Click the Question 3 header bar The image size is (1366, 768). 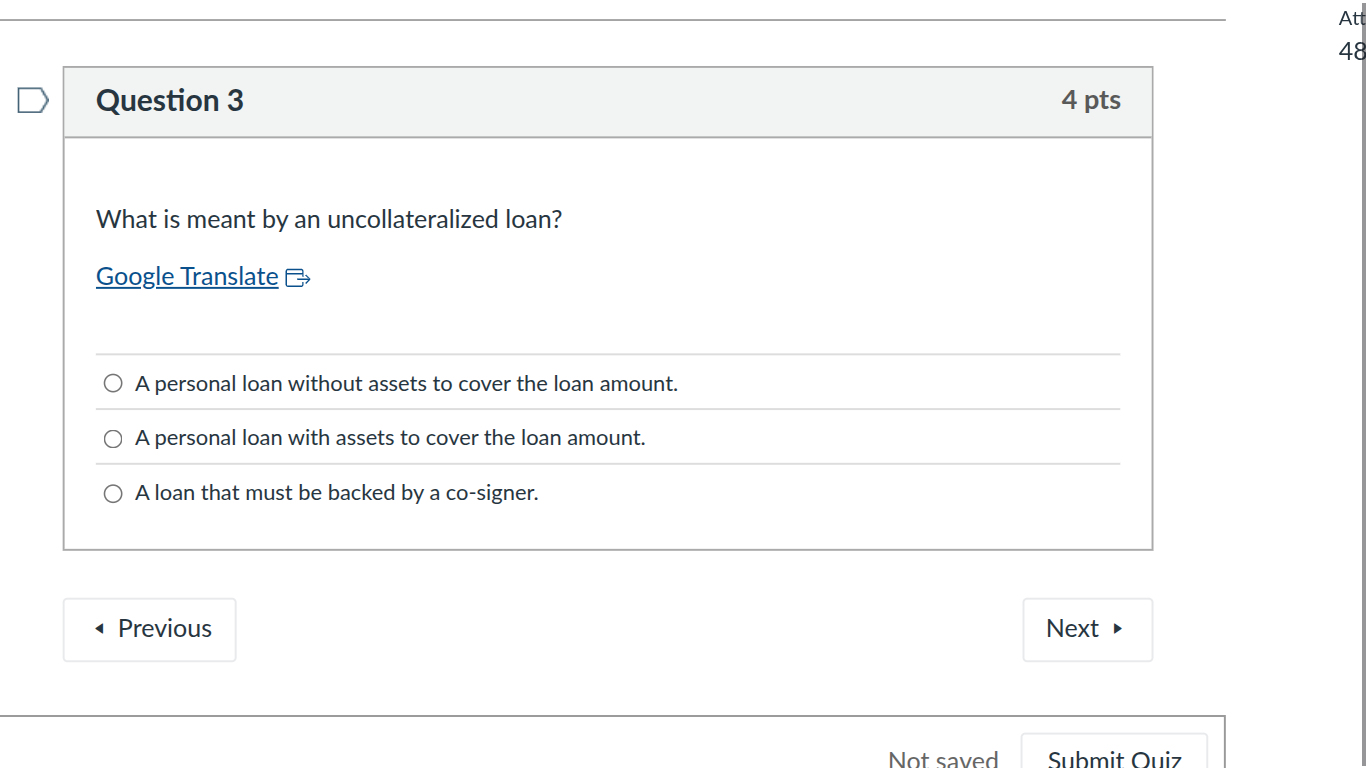(x=607, y=100)
